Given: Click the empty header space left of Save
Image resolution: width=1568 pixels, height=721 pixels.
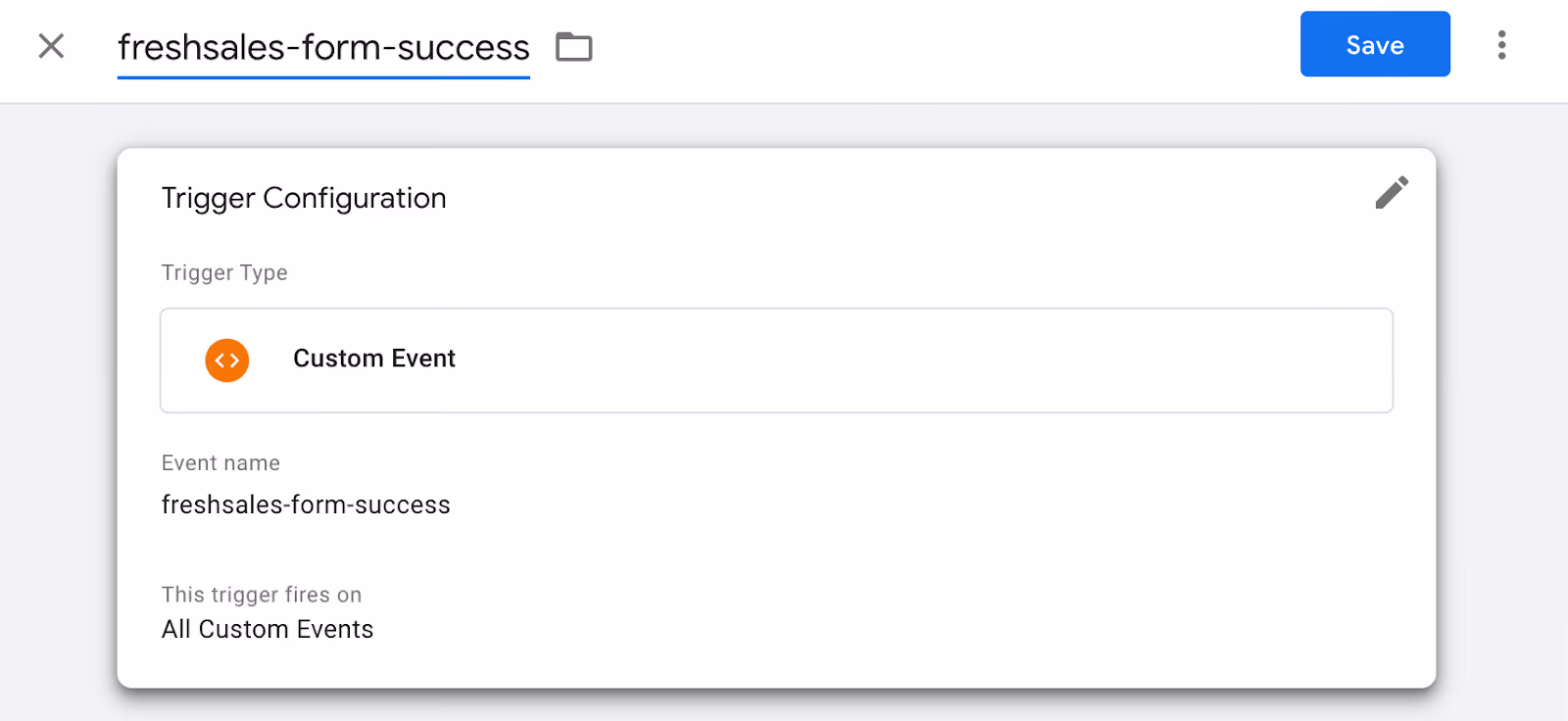Looking at the screenshot, I should pos(941,47).
